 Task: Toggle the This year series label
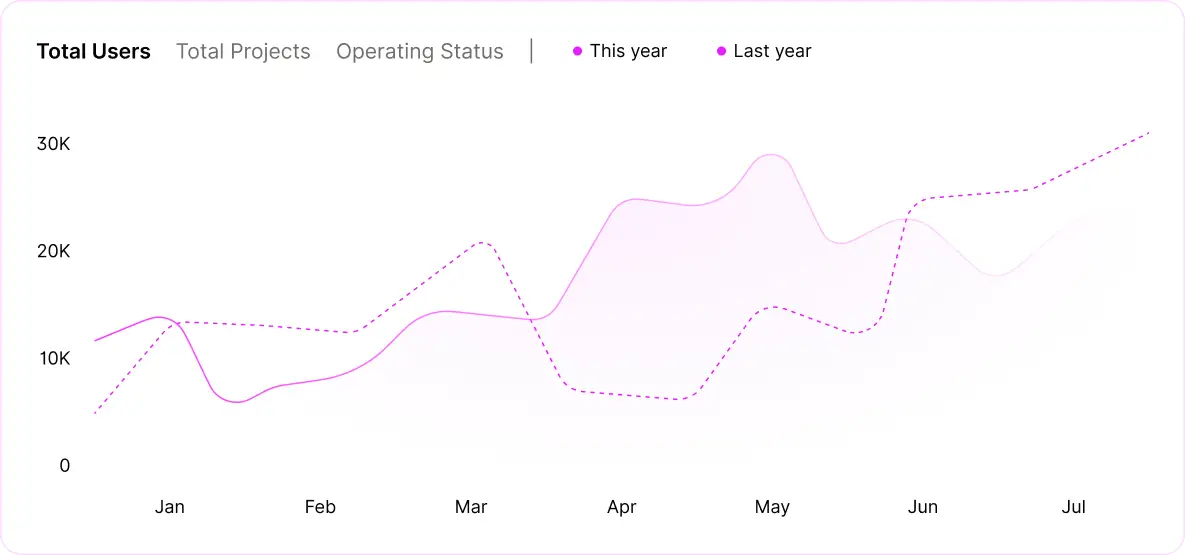[628, 51]
